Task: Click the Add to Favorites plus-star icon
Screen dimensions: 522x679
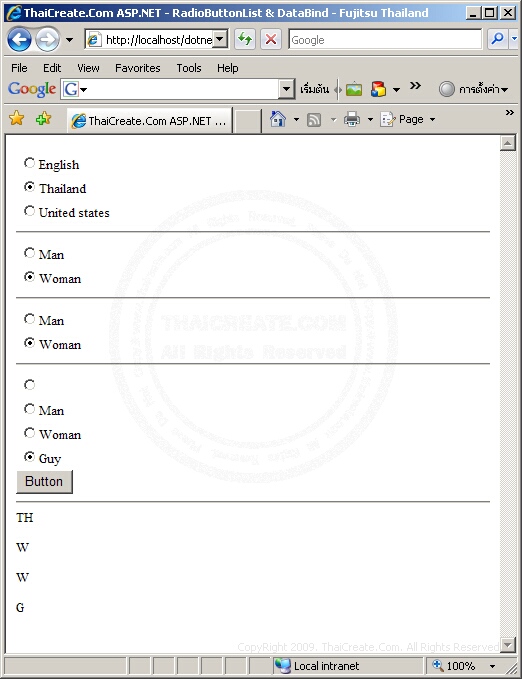Action: (43, 118)
